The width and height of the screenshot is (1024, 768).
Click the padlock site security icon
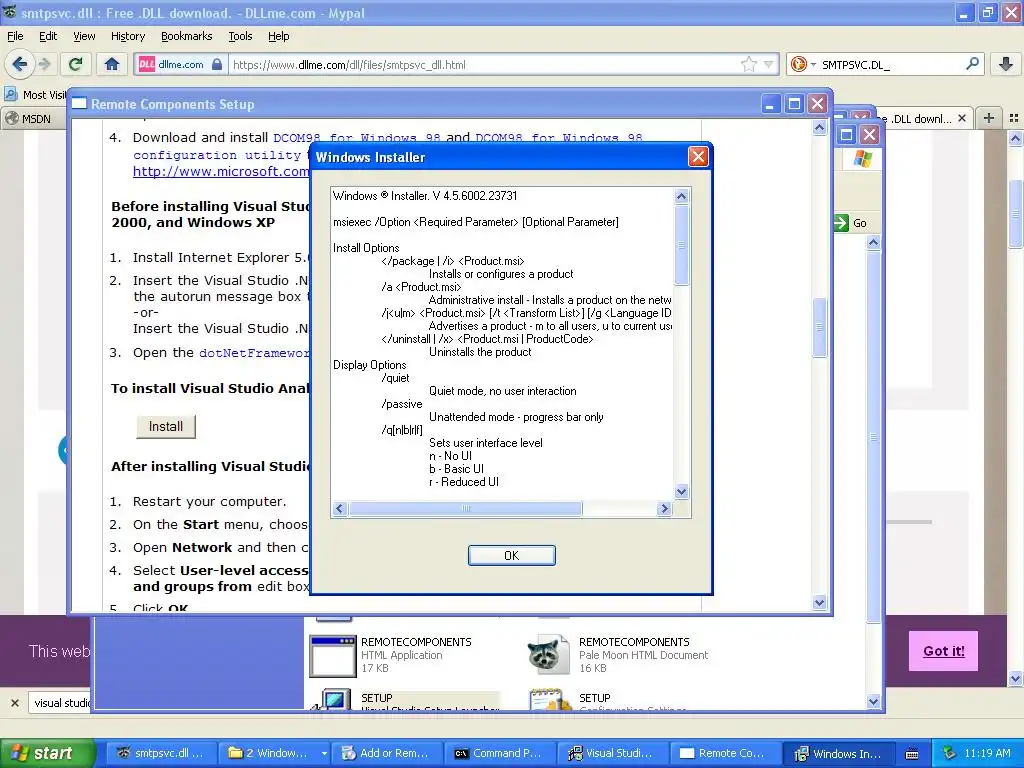(217, 64)
